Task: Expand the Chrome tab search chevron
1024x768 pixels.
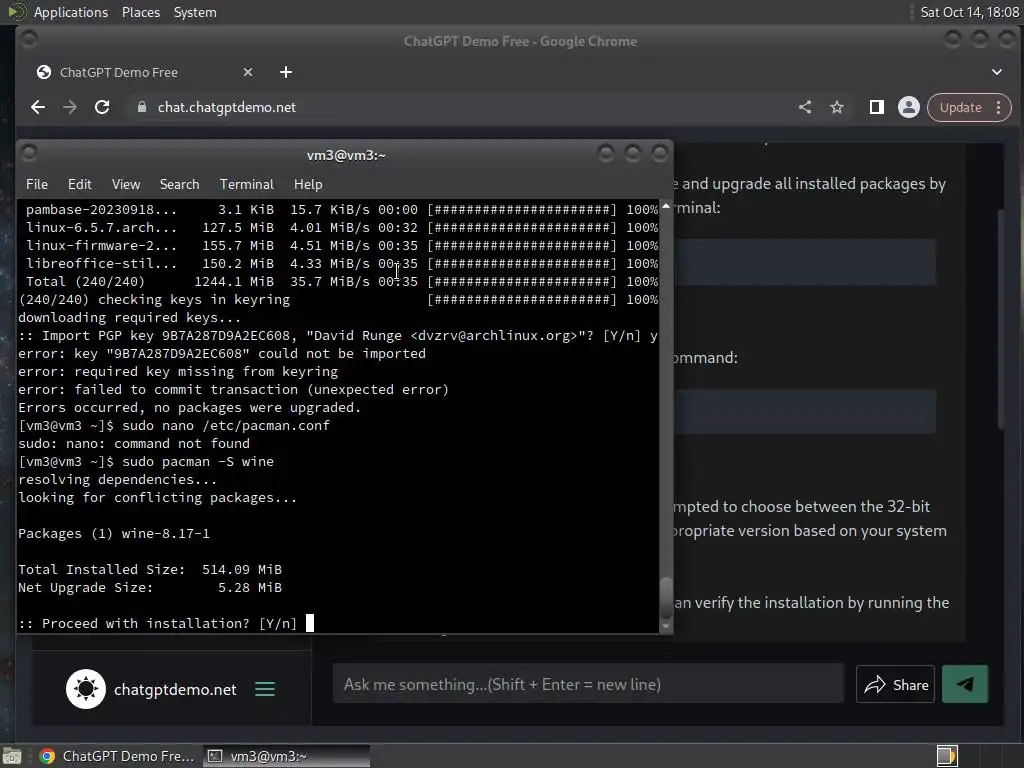Action: coord(997,72)
